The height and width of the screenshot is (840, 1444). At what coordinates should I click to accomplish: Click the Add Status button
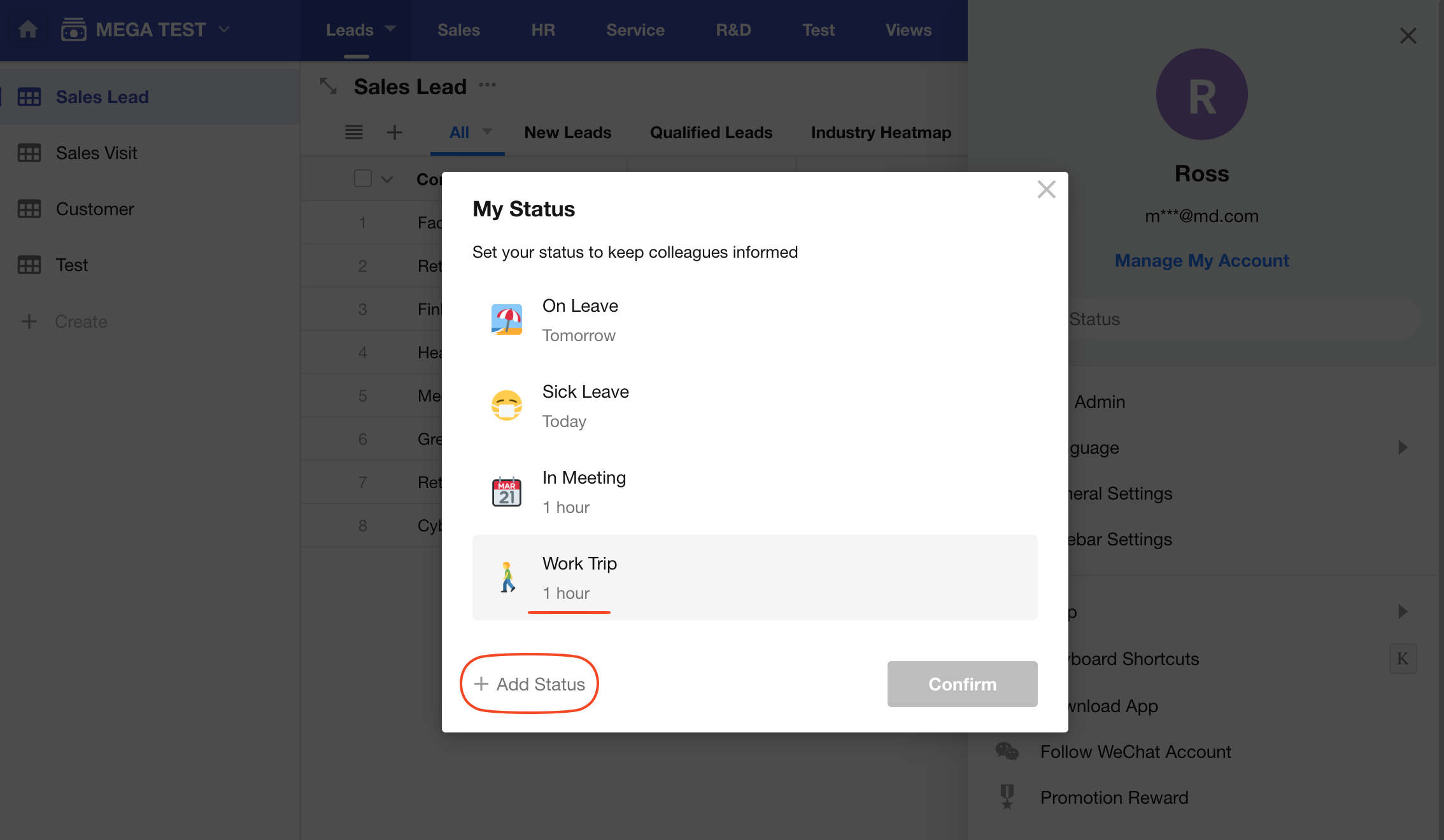(529, 684)
